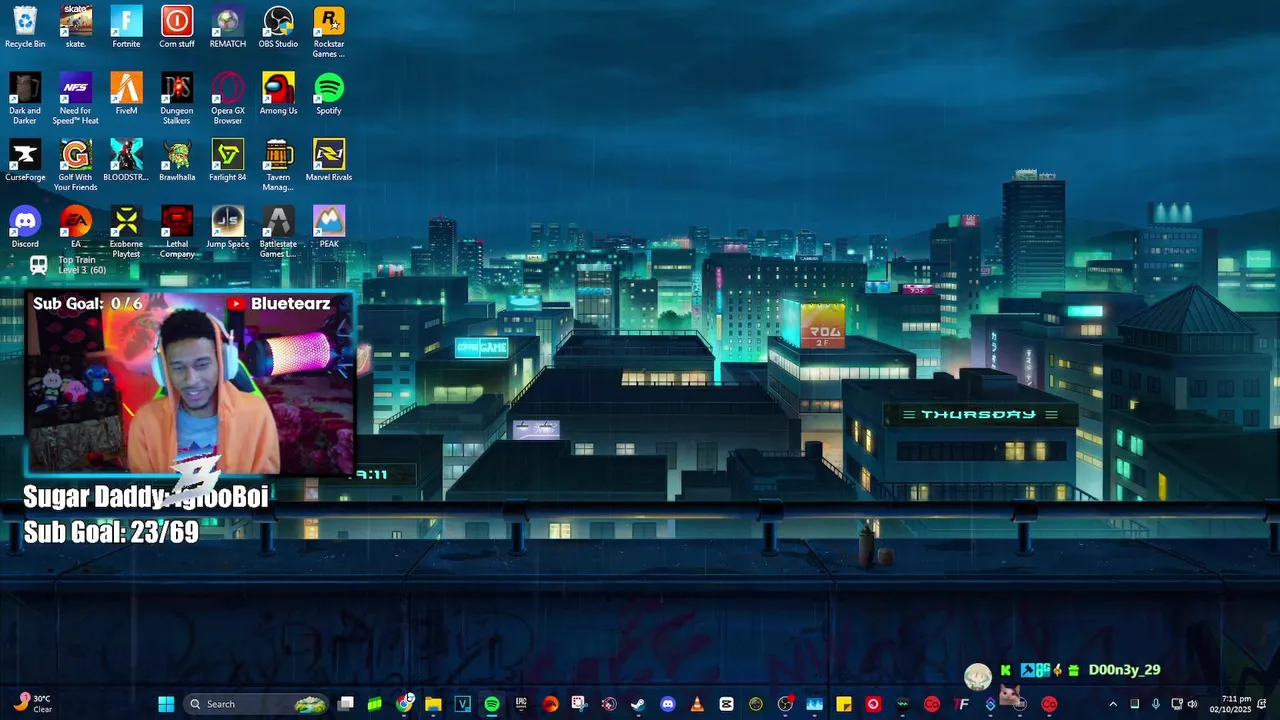Open Epic Games Launcher on the taskbar
The height and width of the screenshot is (720, 1280).
coord(521,704)
